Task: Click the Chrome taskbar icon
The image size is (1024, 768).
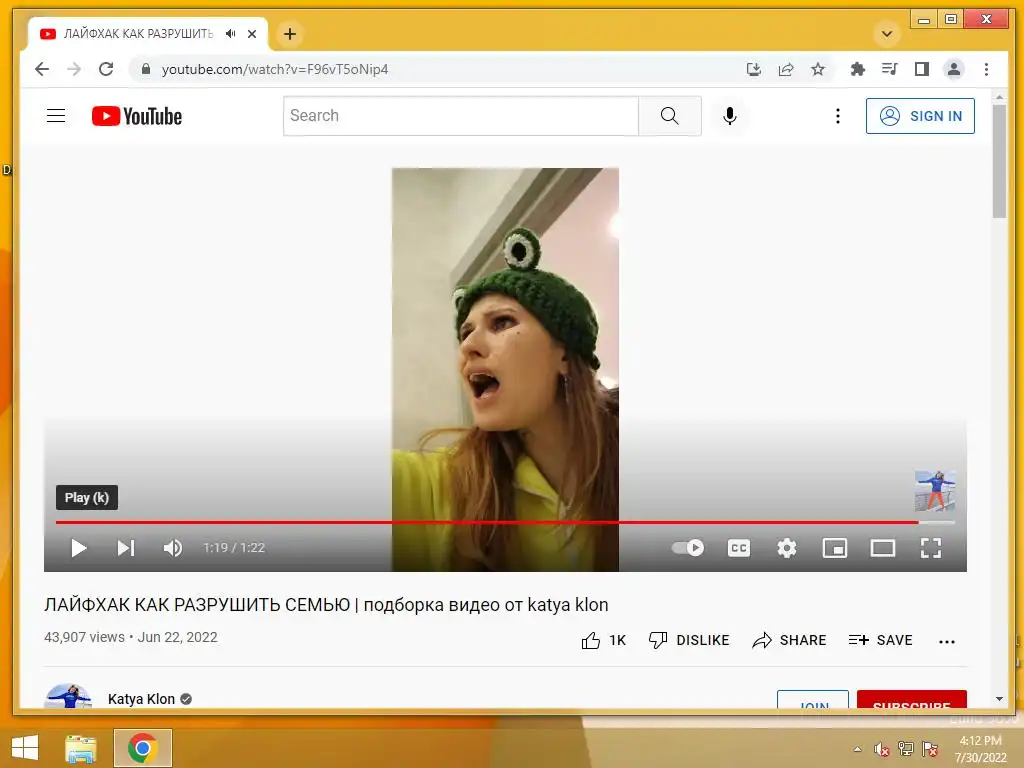Action: (142, 748)
